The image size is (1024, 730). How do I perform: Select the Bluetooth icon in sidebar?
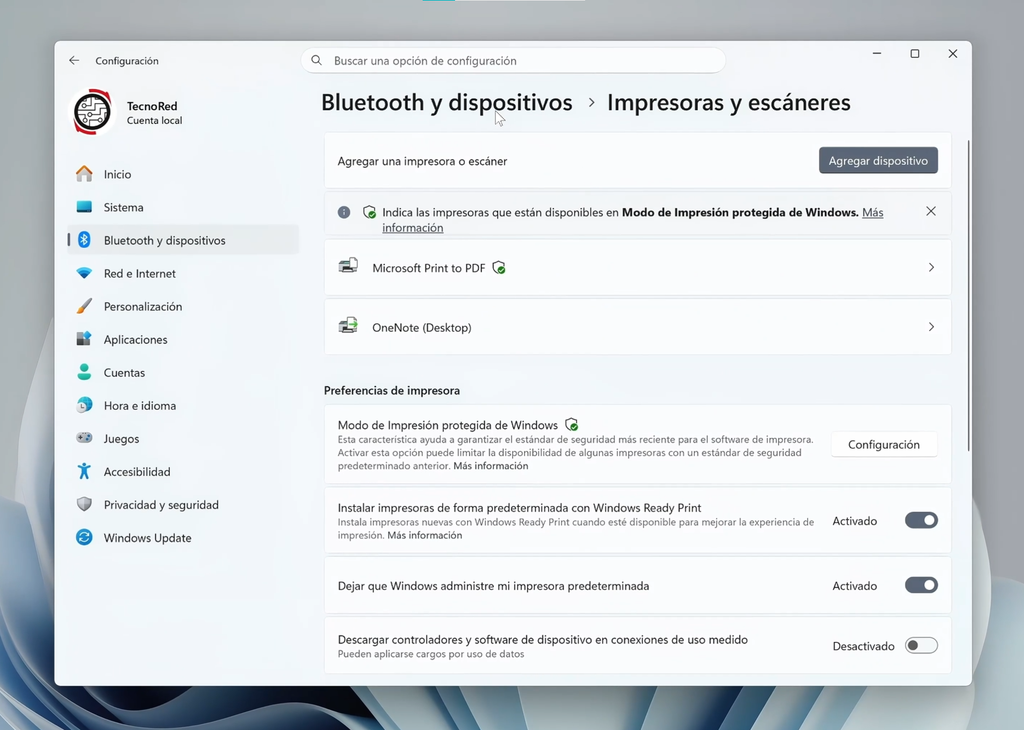click(x=84, y=240)
